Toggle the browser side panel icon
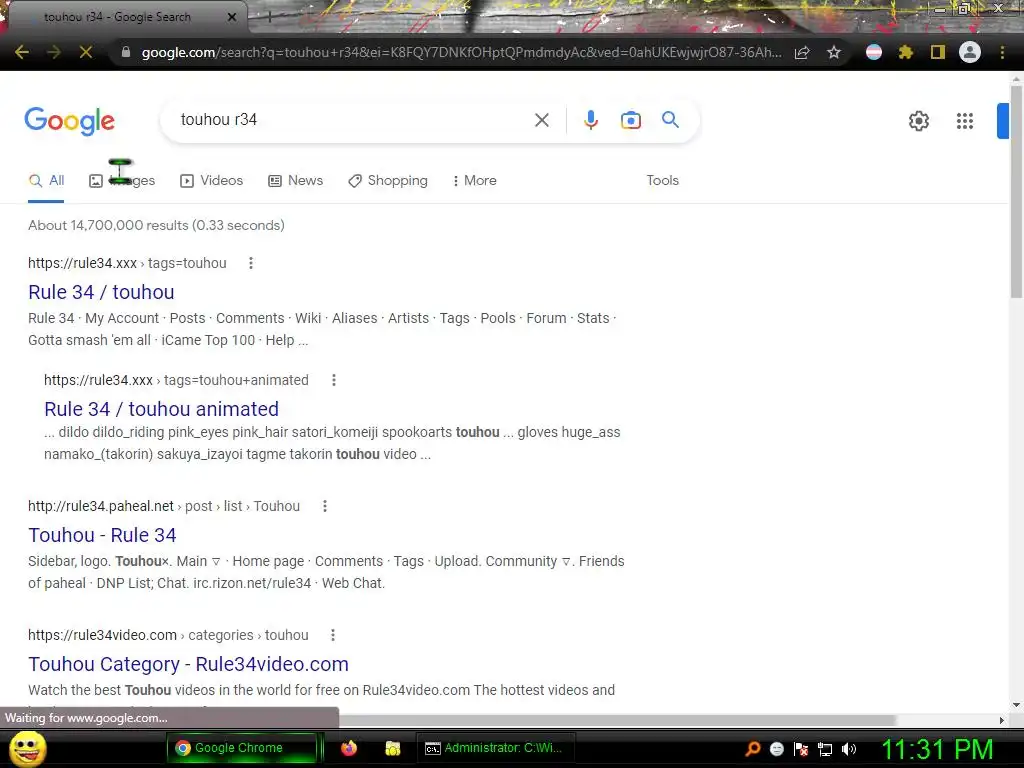The height and width of the screenshot is (768, 1024). [938, 52]
